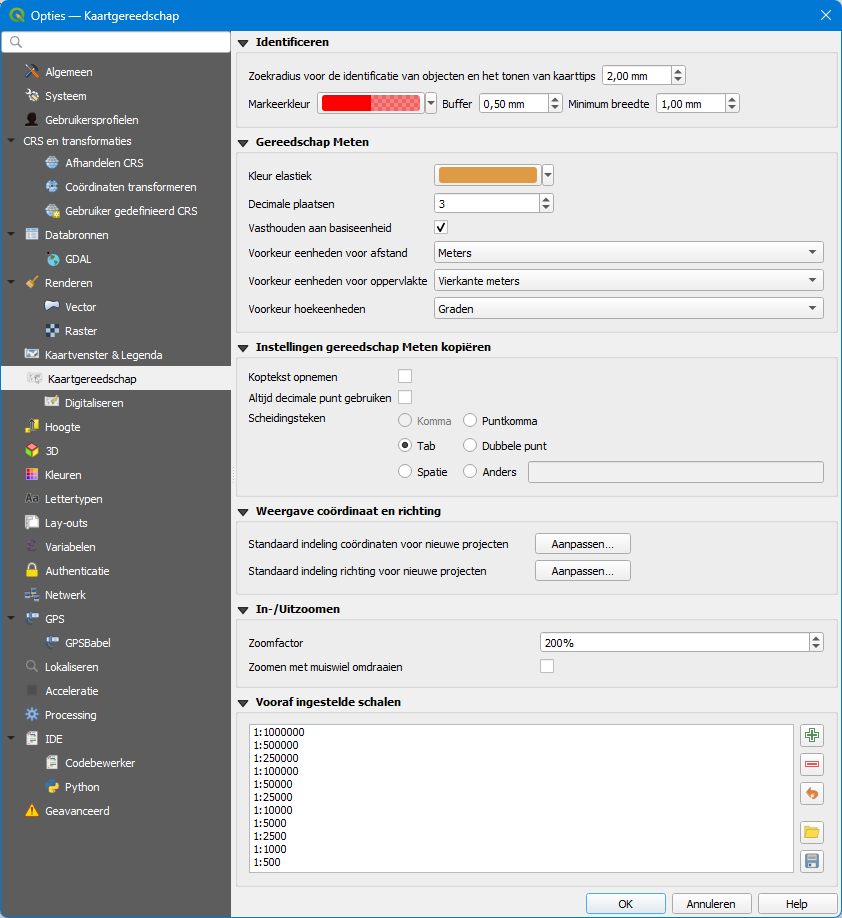This screenshot has width=842, height=918.
Task: Choose the Dubbele punt radio option
Action: tap(470, 446)
